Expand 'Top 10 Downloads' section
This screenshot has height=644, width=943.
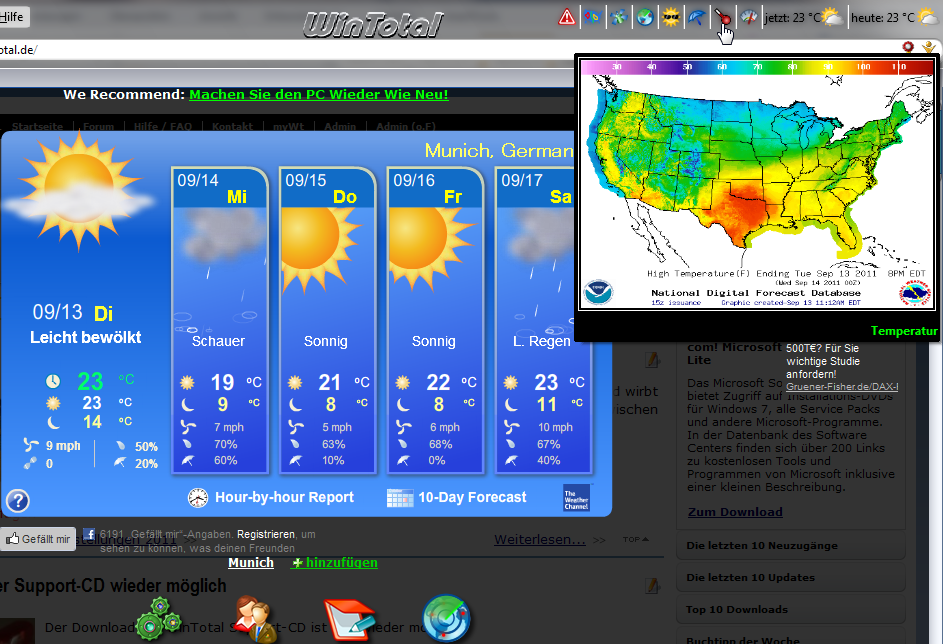pyautogui.click(x=791, y=609)
